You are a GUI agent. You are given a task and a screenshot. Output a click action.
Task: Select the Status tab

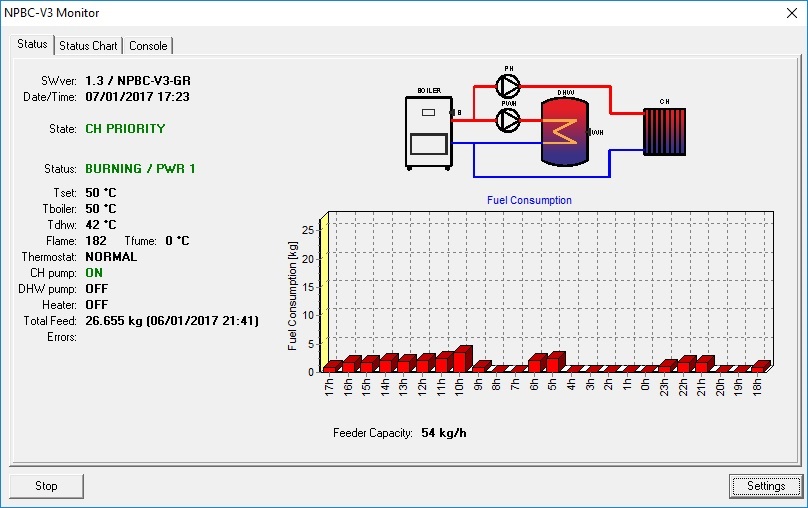tap(32, 44)
